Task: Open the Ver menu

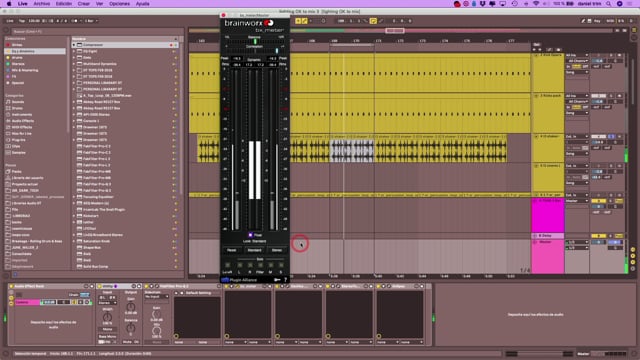Action: pyautogui.click(x=99, y=4)
